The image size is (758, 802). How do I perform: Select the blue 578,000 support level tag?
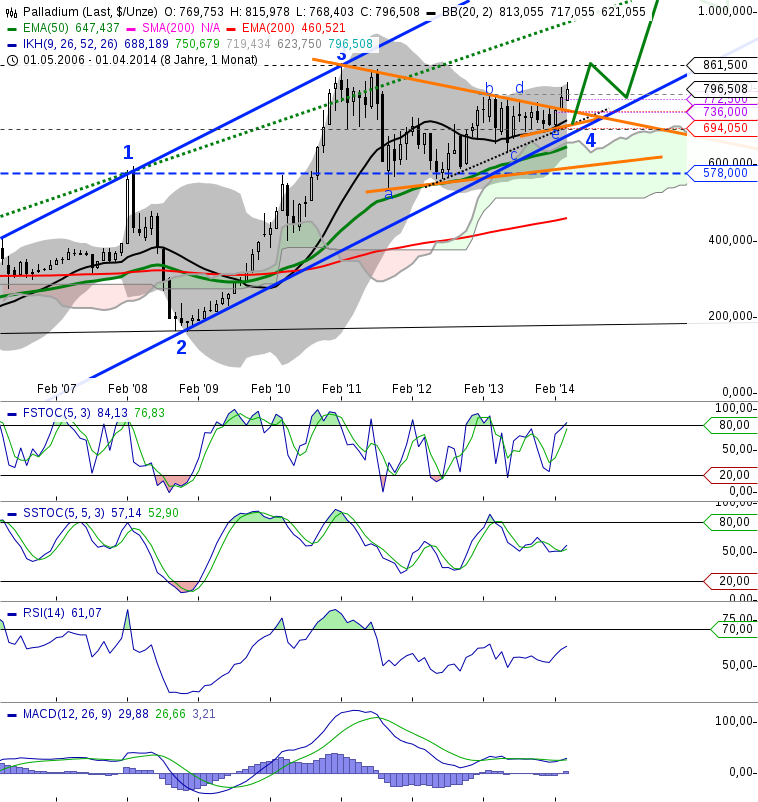click(x=725, y=173)
